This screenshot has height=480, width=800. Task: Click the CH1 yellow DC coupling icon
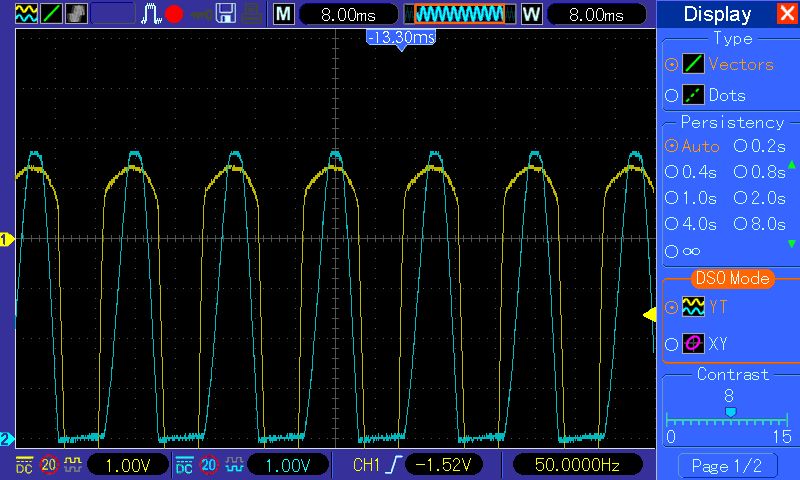tap(24, 465)
